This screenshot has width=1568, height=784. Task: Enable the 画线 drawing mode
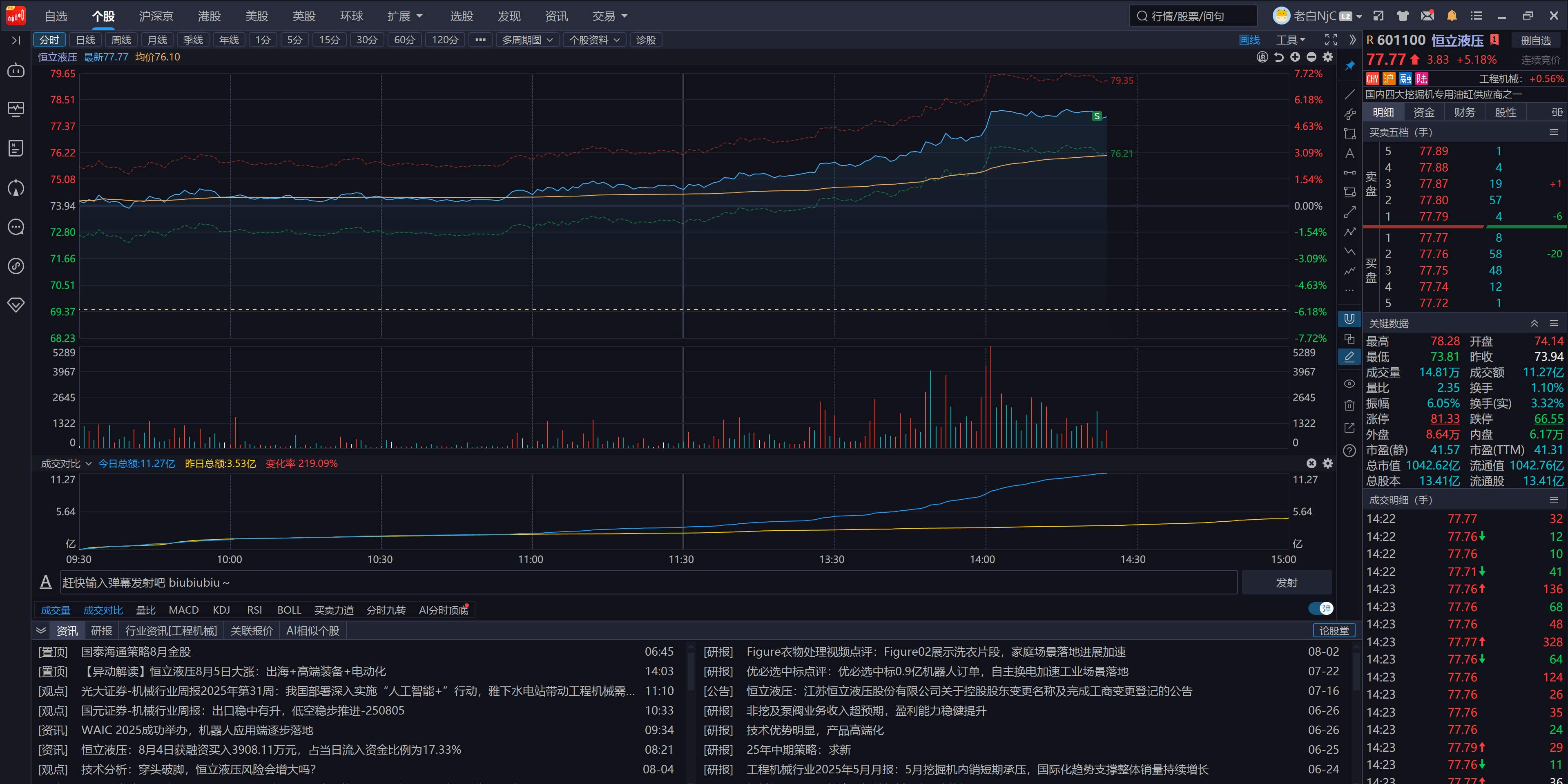[x=1249, y=40]
